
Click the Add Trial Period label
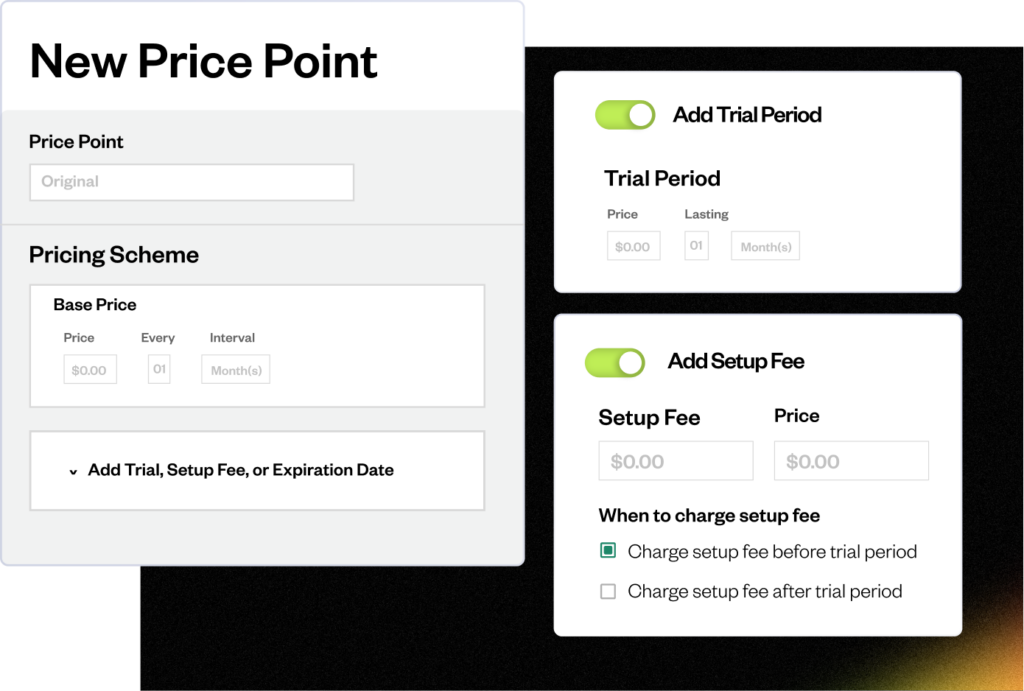[747, 115]
